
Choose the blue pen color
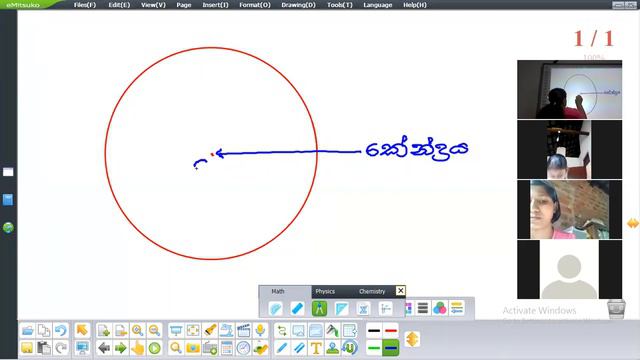(x=391, y=348)
